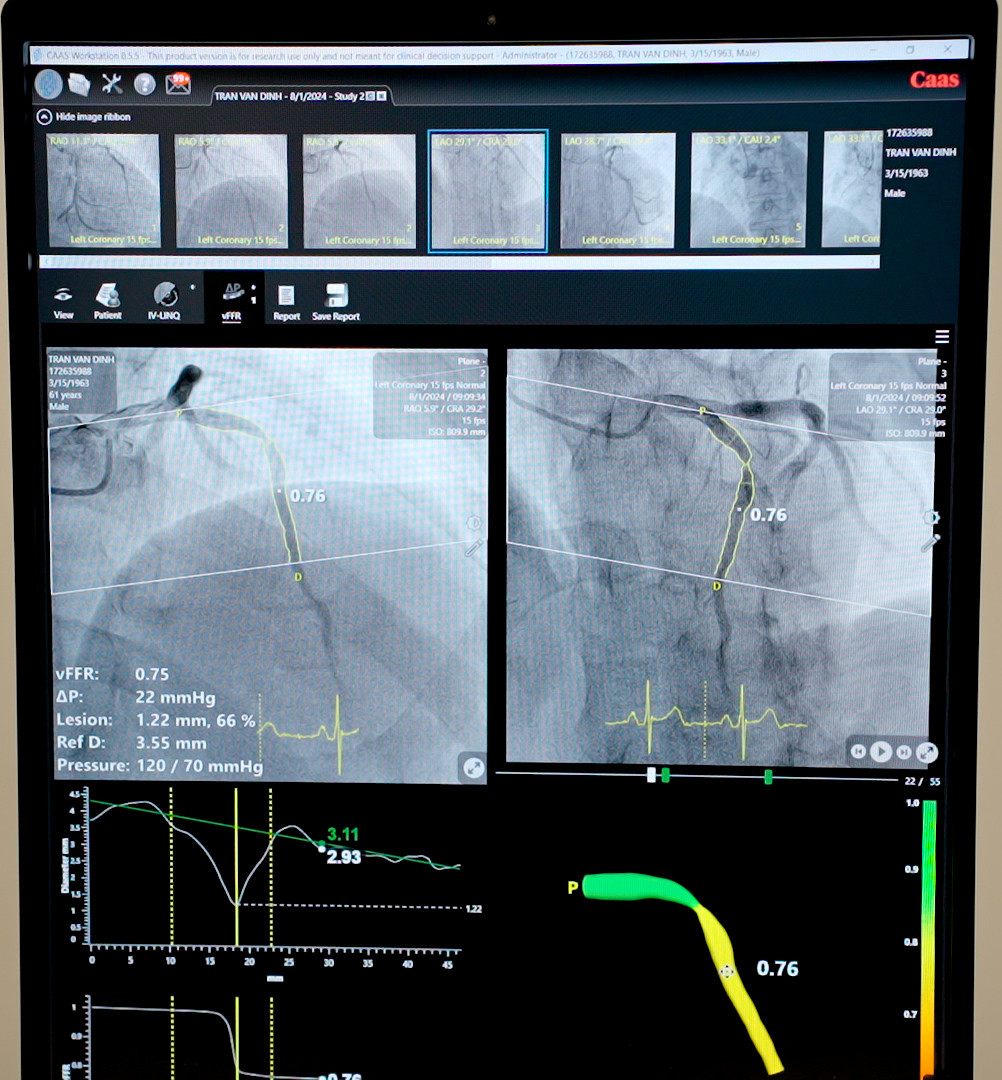The width and height of the screenshot is (1002, 1080).
Task: Open the Patient toolbar icon
Action: coord(108,298)
